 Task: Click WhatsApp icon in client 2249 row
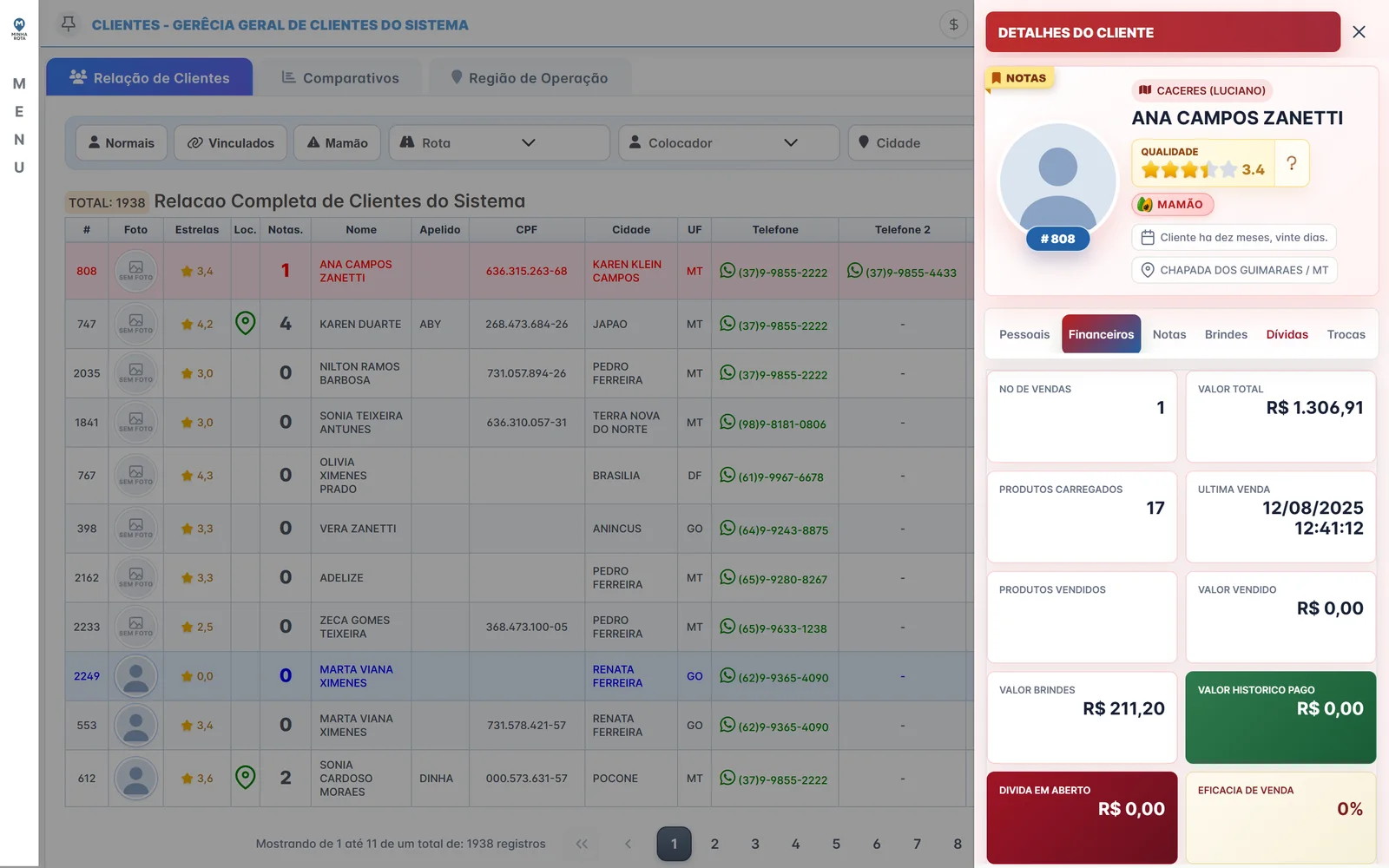click(x=727, y=675)
